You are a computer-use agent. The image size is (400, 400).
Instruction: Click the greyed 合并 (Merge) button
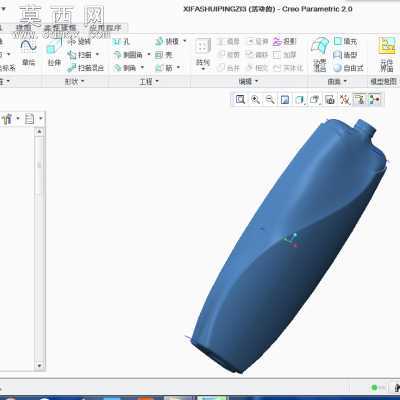click(229, 68)
